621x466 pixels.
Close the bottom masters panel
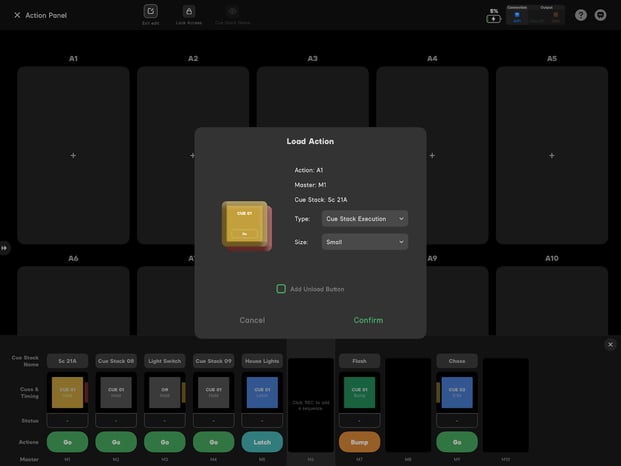[610, 345]
